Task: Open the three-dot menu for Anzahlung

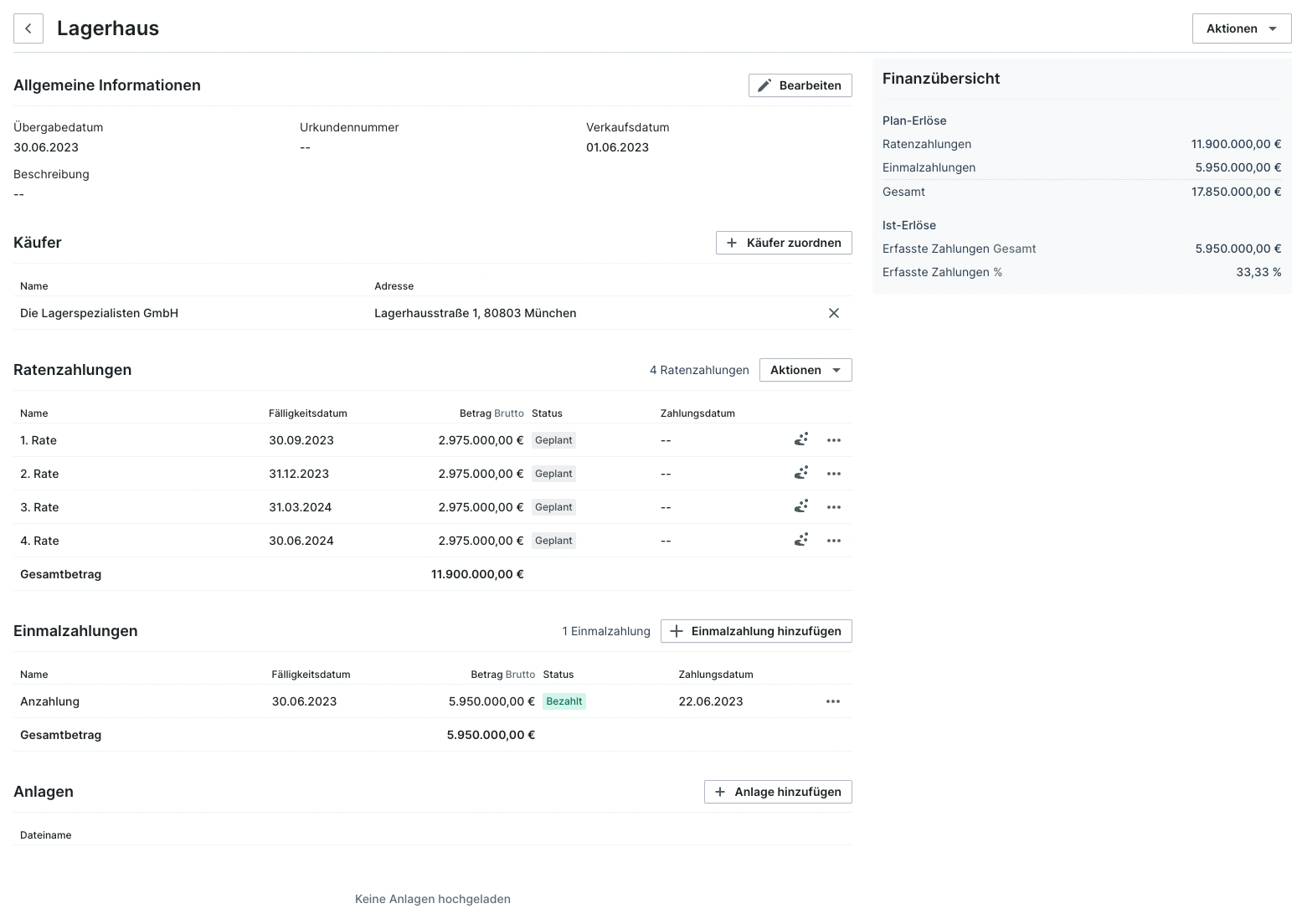Action: [832, 701]
